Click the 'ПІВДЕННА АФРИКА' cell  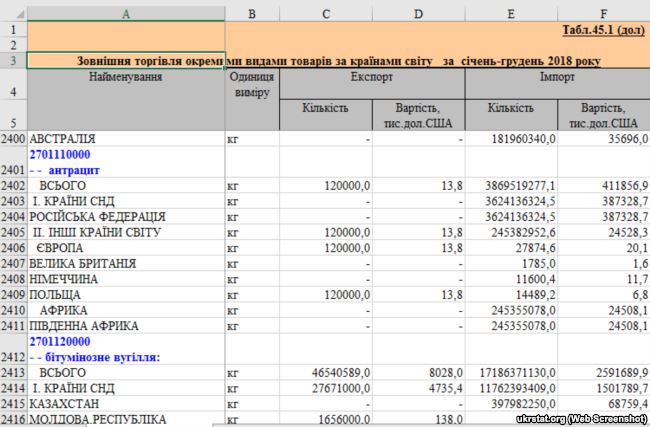[126, 326]
